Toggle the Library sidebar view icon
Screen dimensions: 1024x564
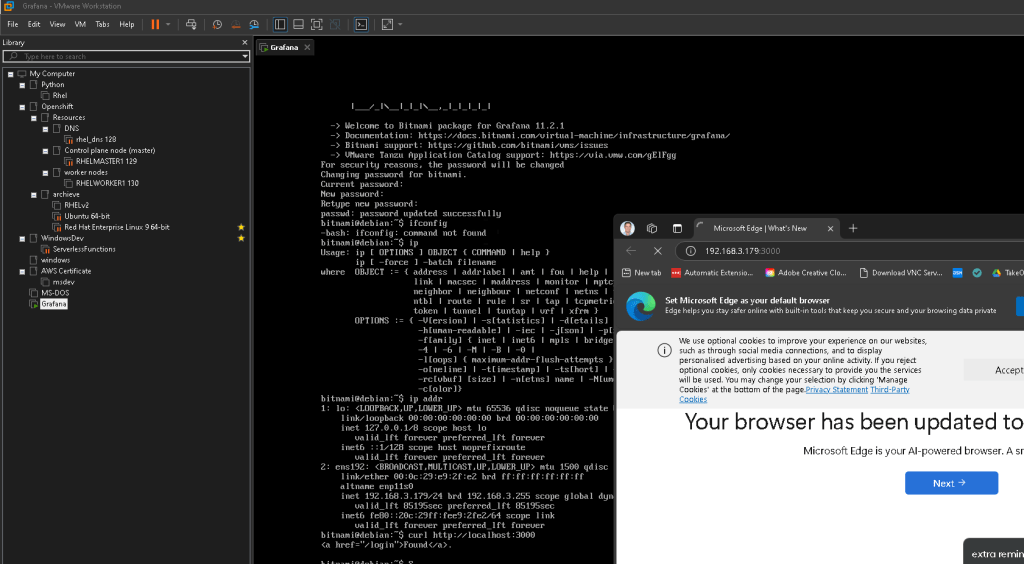280,24
